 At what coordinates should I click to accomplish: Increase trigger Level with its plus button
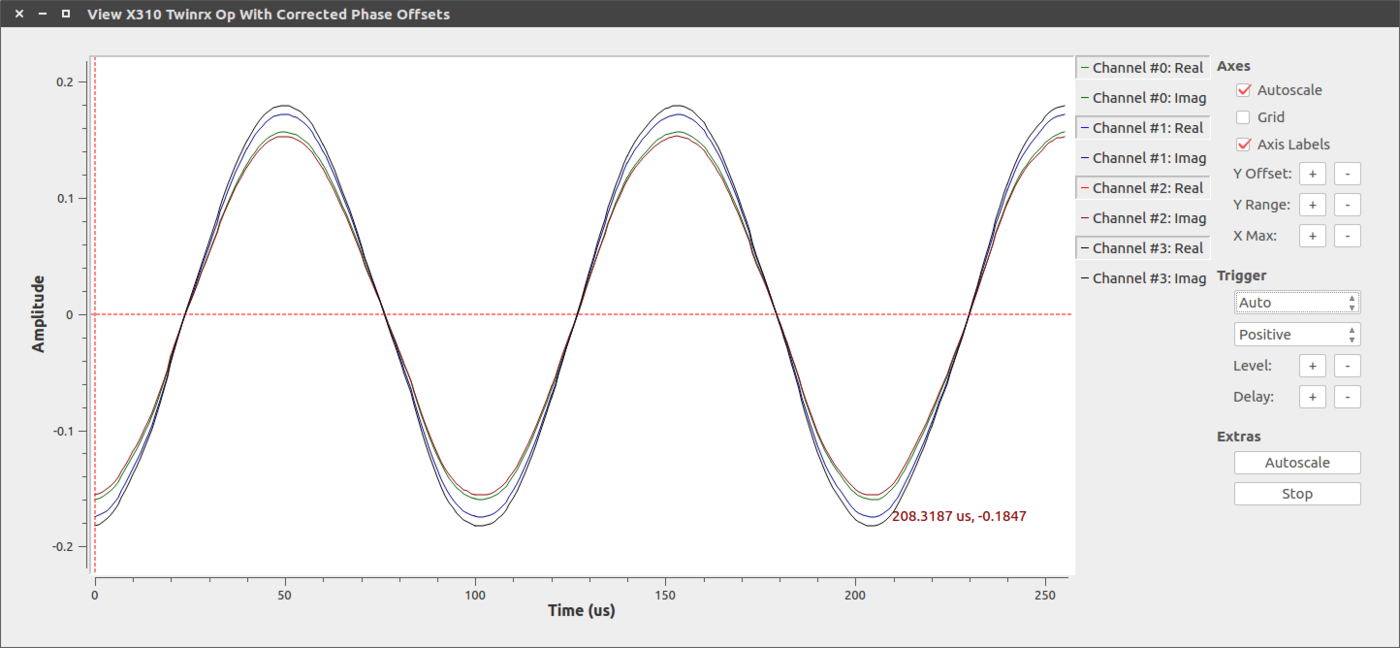1312,365
